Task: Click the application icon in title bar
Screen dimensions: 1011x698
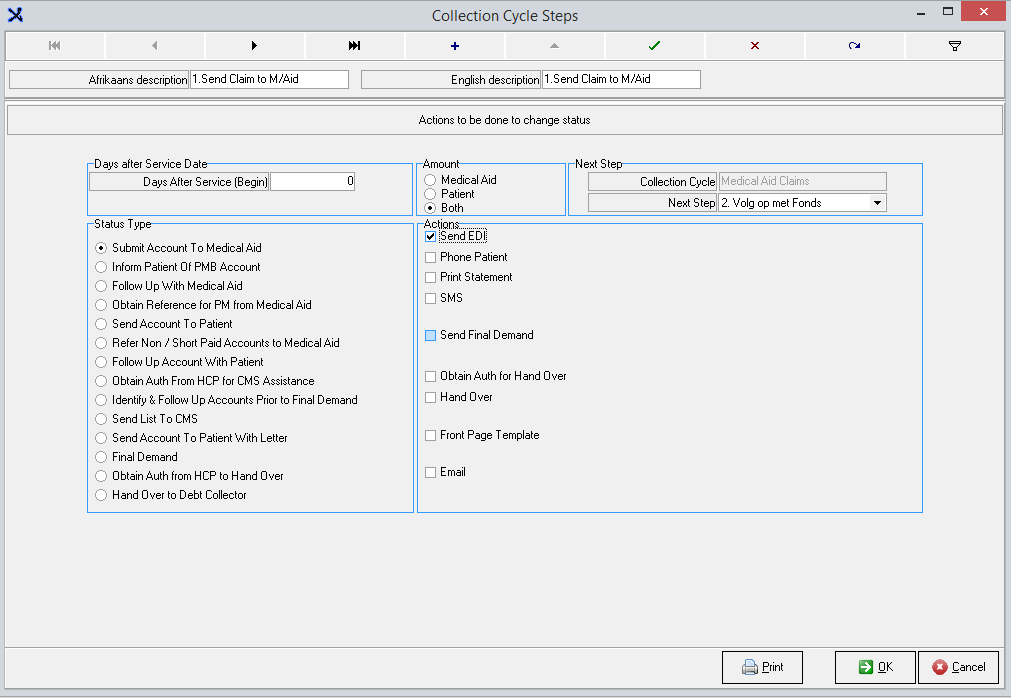Action: click(15, 15)
